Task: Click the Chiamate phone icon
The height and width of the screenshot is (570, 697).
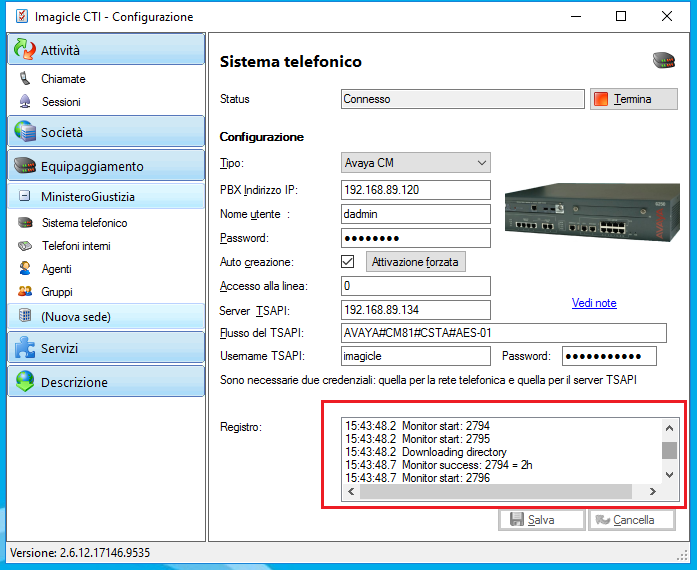Action: (24, 79)
